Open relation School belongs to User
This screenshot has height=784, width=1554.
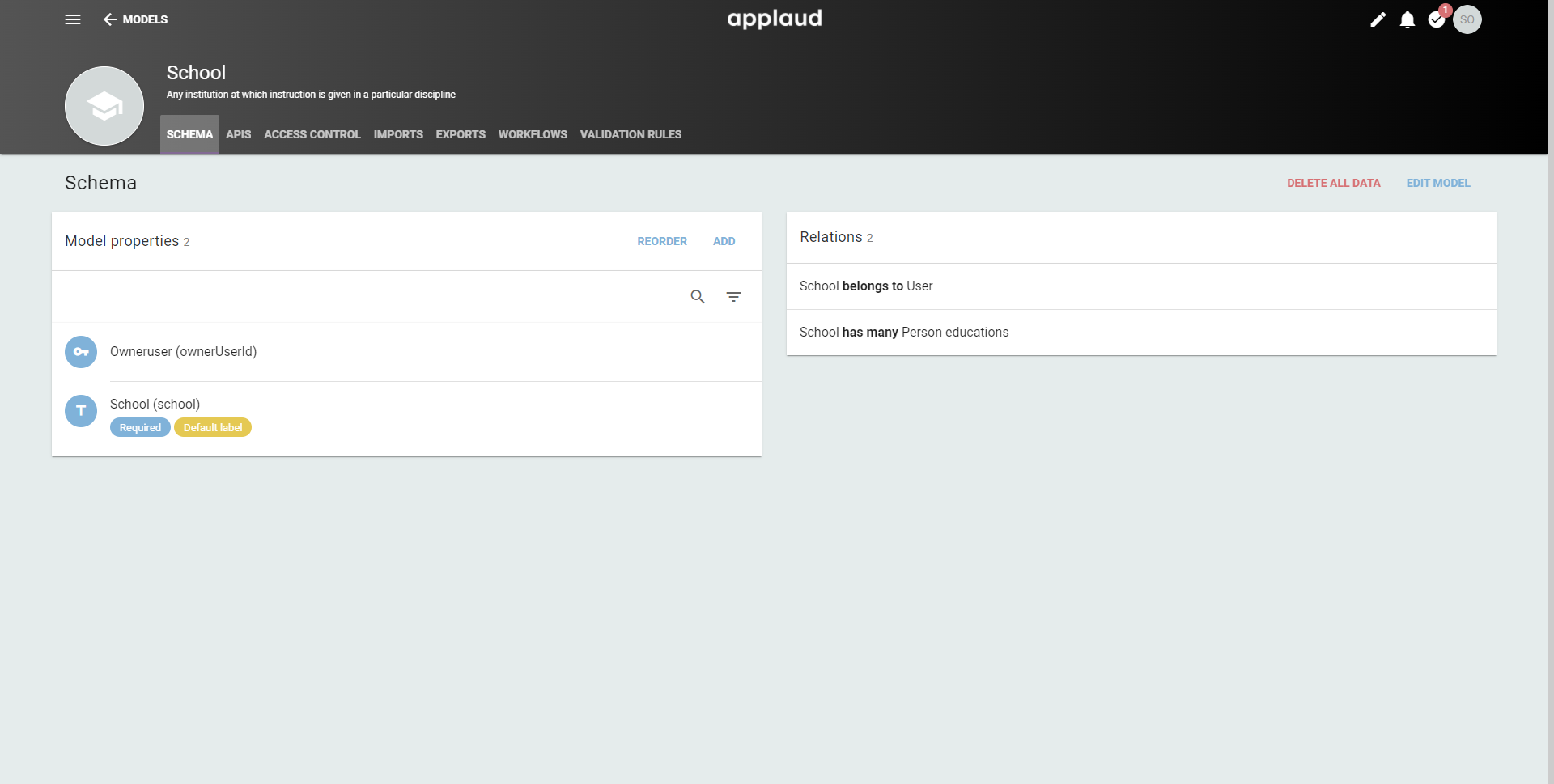[1141, 286]
